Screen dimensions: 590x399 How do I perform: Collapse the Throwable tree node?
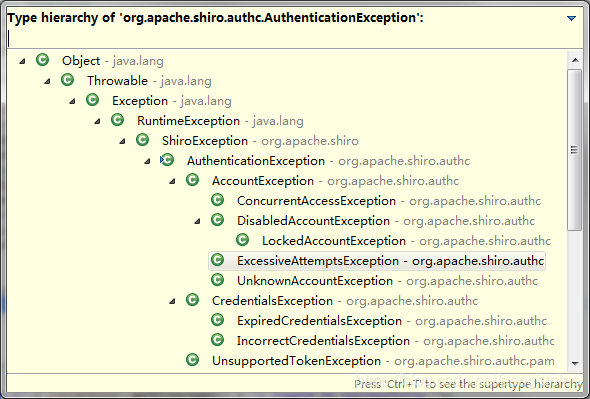pos(47,81)
